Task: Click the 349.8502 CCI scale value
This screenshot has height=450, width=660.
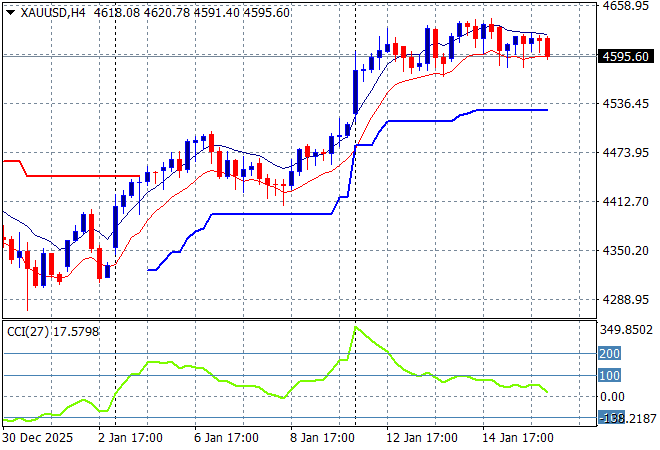Action: point(627,330)
